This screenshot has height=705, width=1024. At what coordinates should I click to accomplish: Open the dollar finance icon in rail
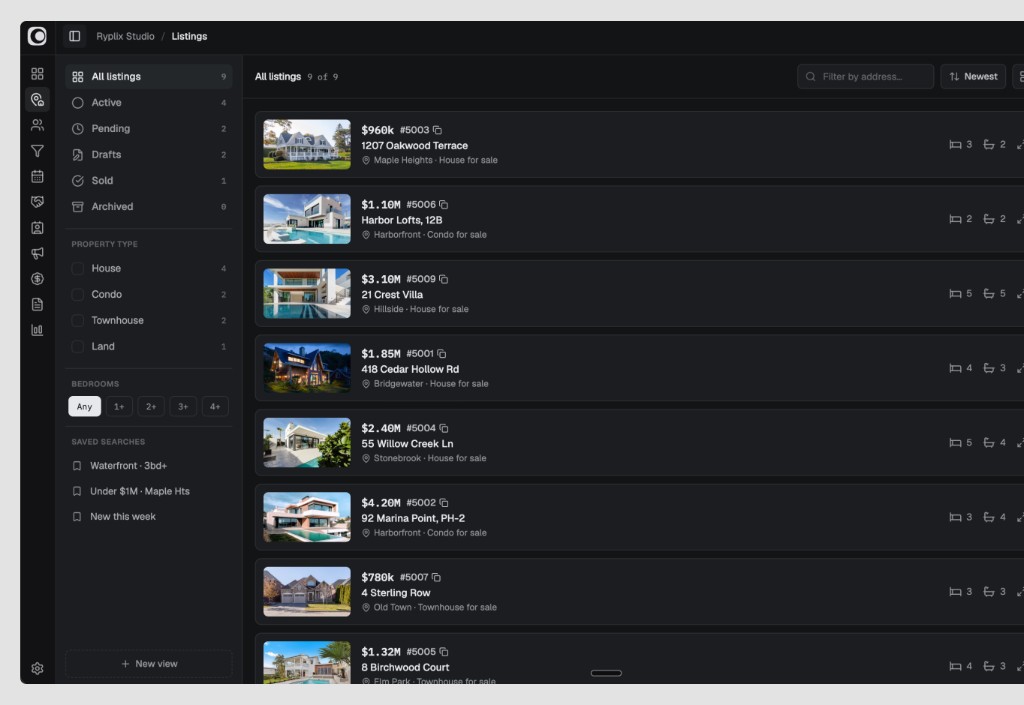pos(37,279)
